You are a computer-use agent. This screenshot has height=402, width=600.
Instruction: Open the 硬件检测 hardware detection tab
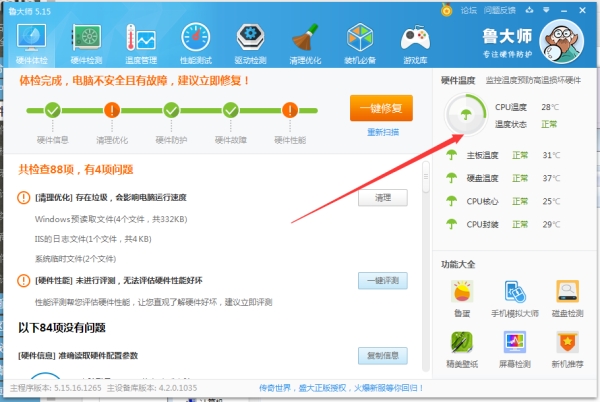click(88, 42)
